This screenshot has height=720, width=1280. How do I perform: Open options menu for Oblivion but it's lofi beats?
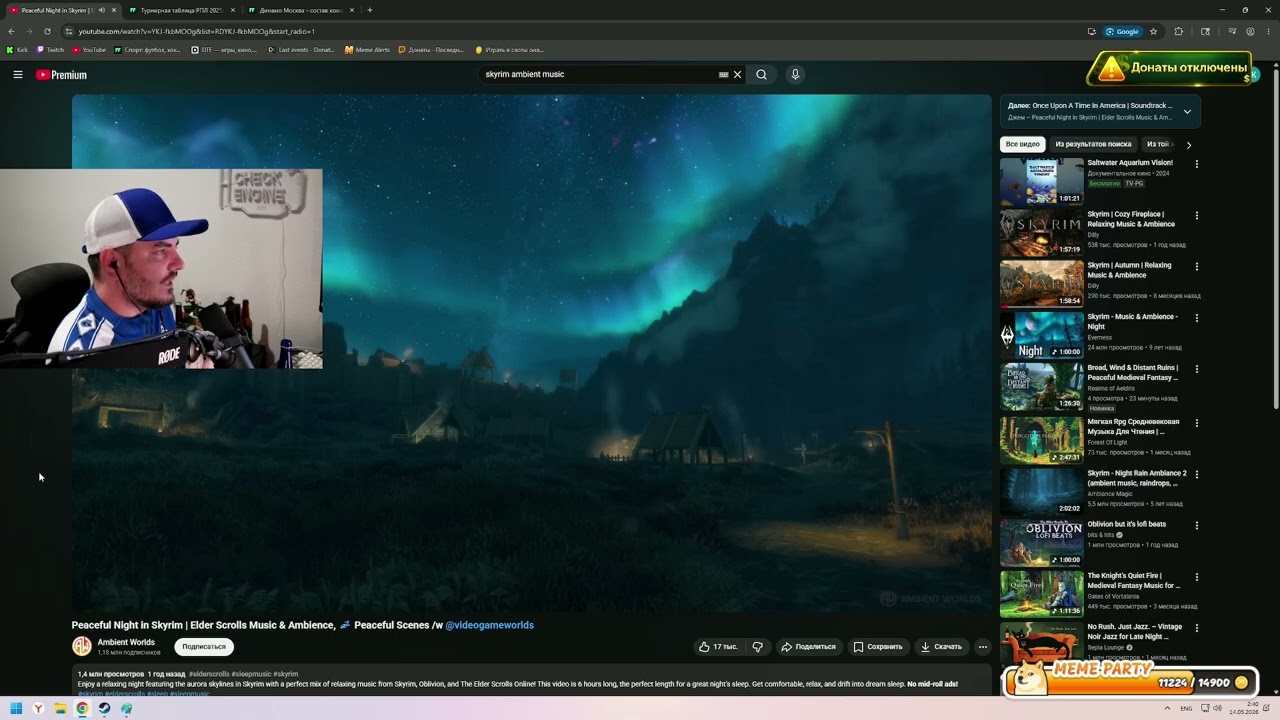point(1196,525)
